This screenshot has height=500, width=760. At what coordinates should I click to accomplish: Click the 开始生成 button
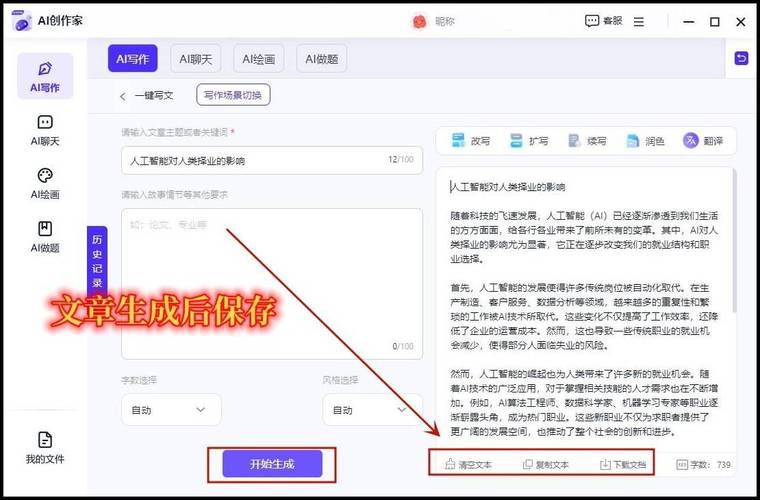pos(272,464)
